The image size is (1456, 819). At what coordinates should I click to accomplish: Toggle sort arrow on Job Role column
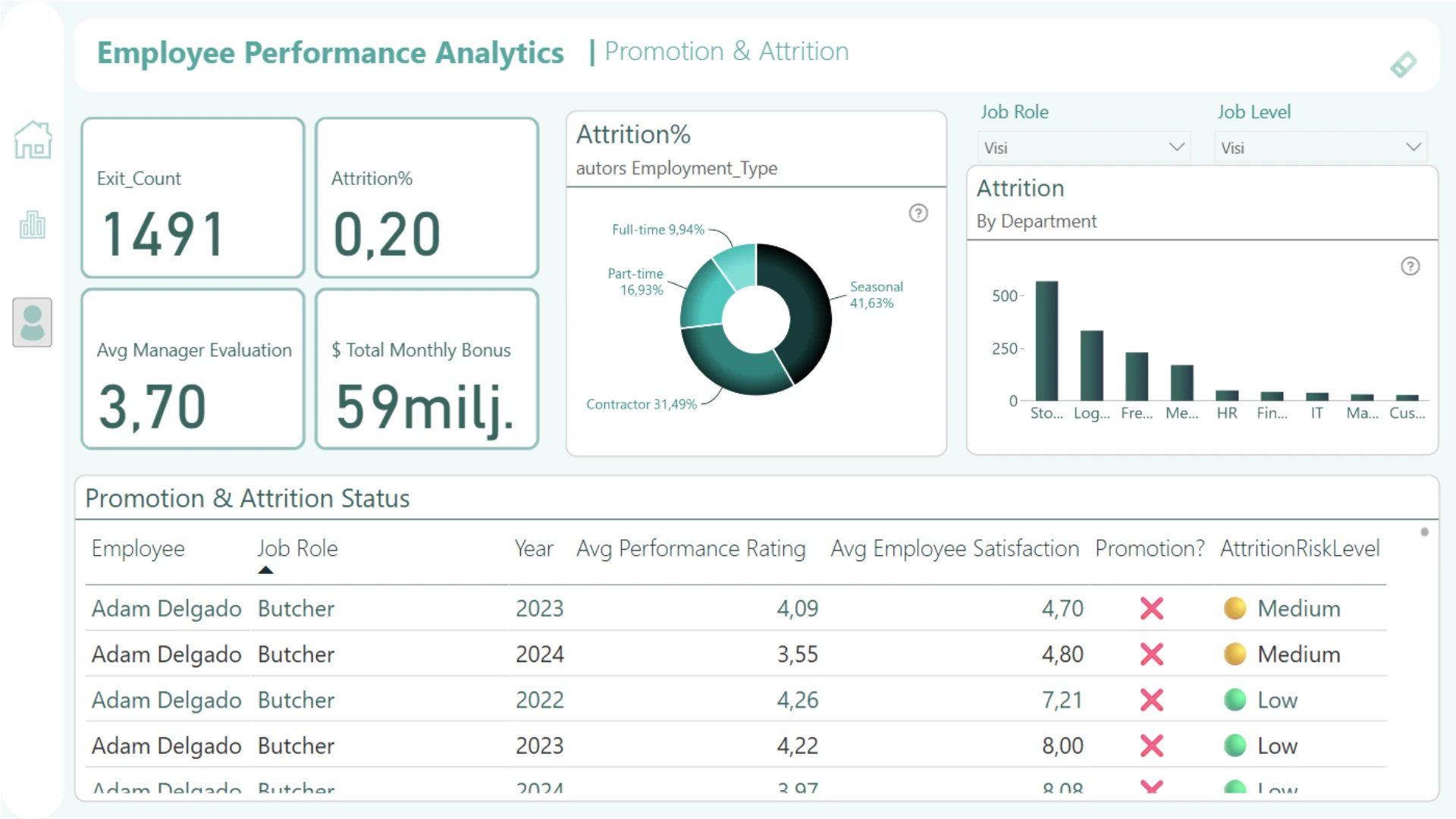click(x=265, y=570)
